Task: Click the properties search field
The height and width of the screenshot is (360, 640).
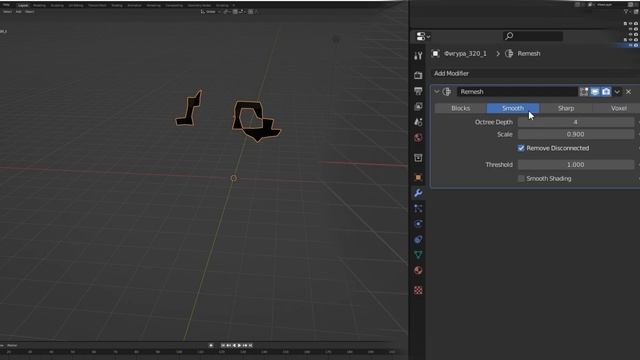Action: (533, 36)
